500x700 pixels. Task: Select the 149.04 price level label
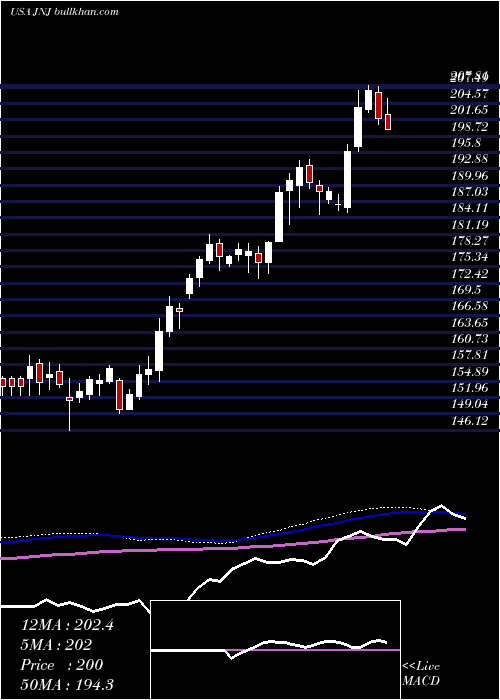tap(469, 404)
